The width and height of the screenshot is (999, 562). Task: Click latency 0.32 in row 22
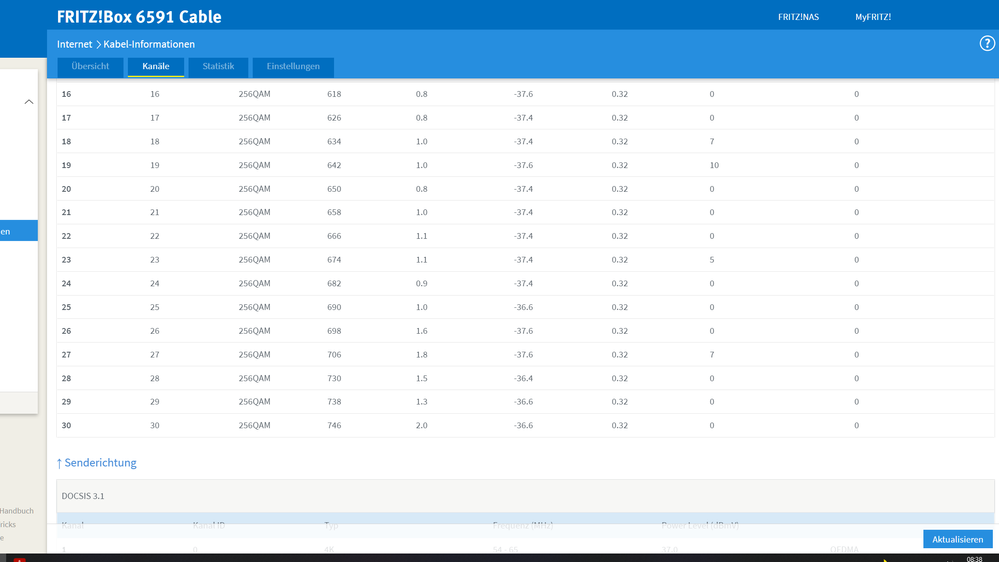point(619,236)
